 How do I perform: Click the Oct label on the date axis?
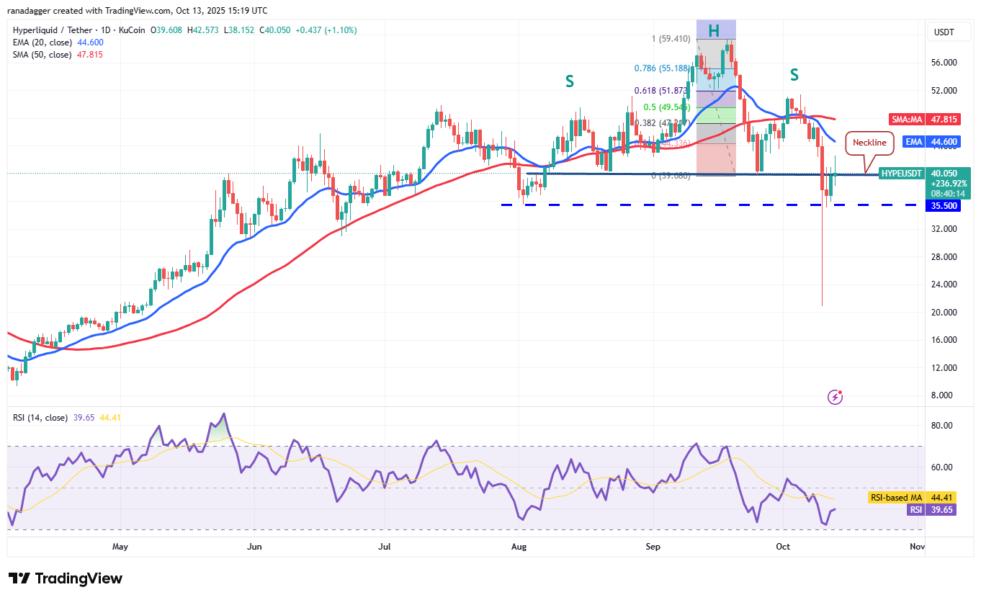(x=783, y=548)
